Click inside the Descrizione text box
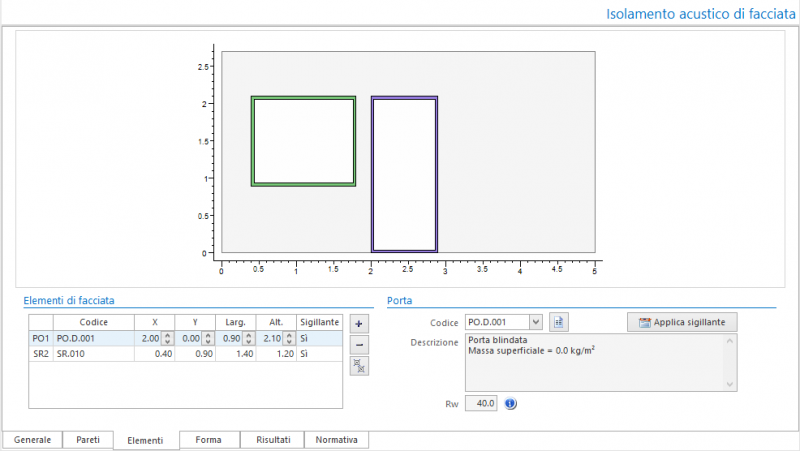 tap(601, 363)
